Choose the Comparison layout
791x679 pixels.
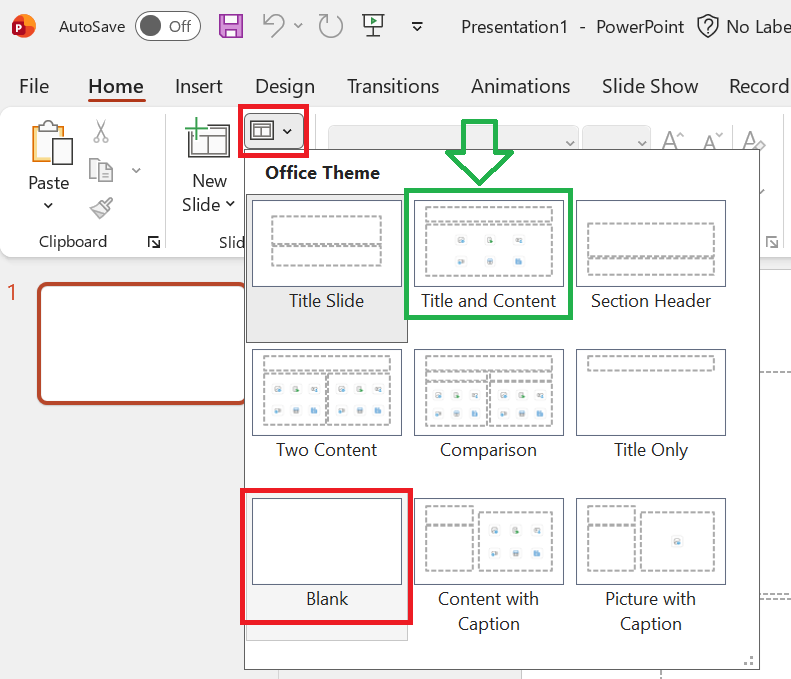[488, 405]
